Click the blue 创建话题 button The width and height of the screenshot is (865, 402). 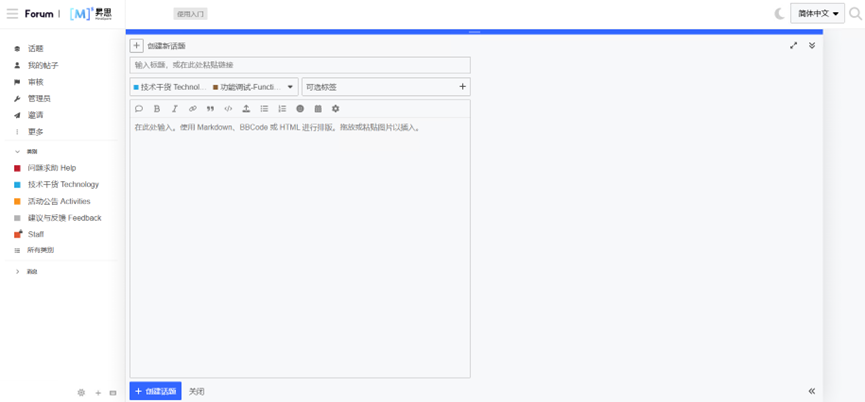point(155,391)
